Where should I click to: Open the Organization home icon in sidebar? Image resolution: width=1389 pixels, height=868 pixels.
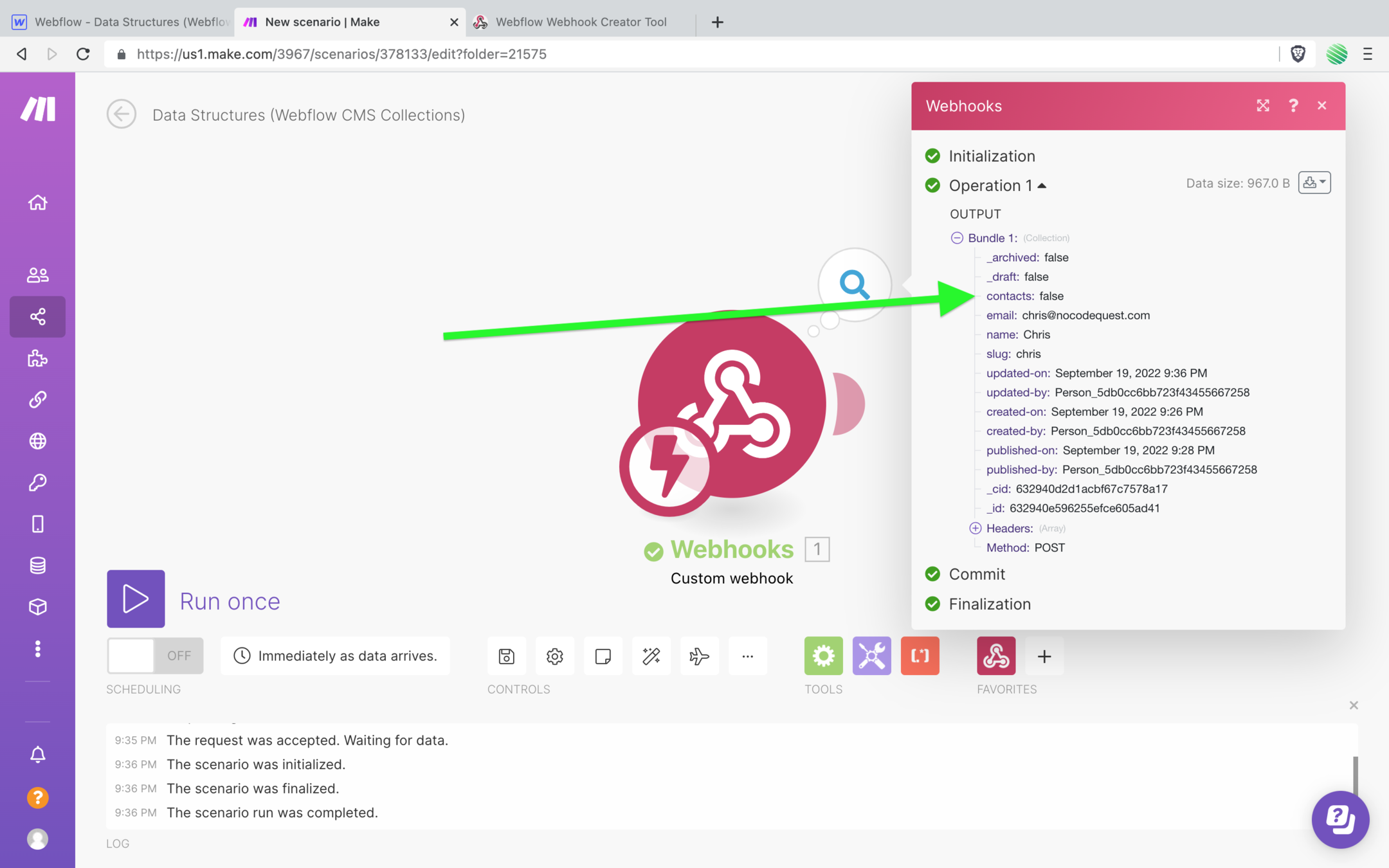click(37, 202)
